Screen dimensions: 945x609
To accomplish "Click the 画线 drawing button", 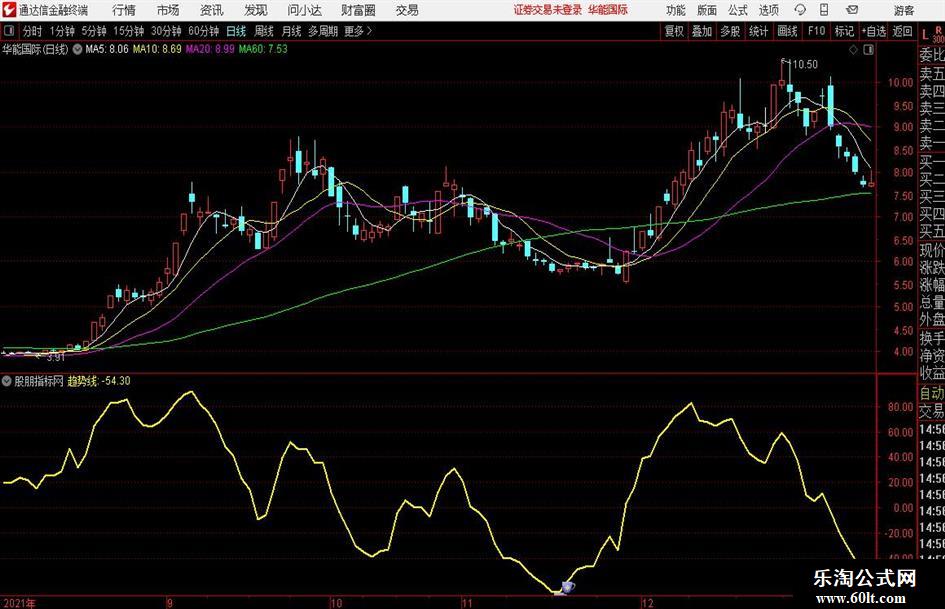I will [787, 31].
